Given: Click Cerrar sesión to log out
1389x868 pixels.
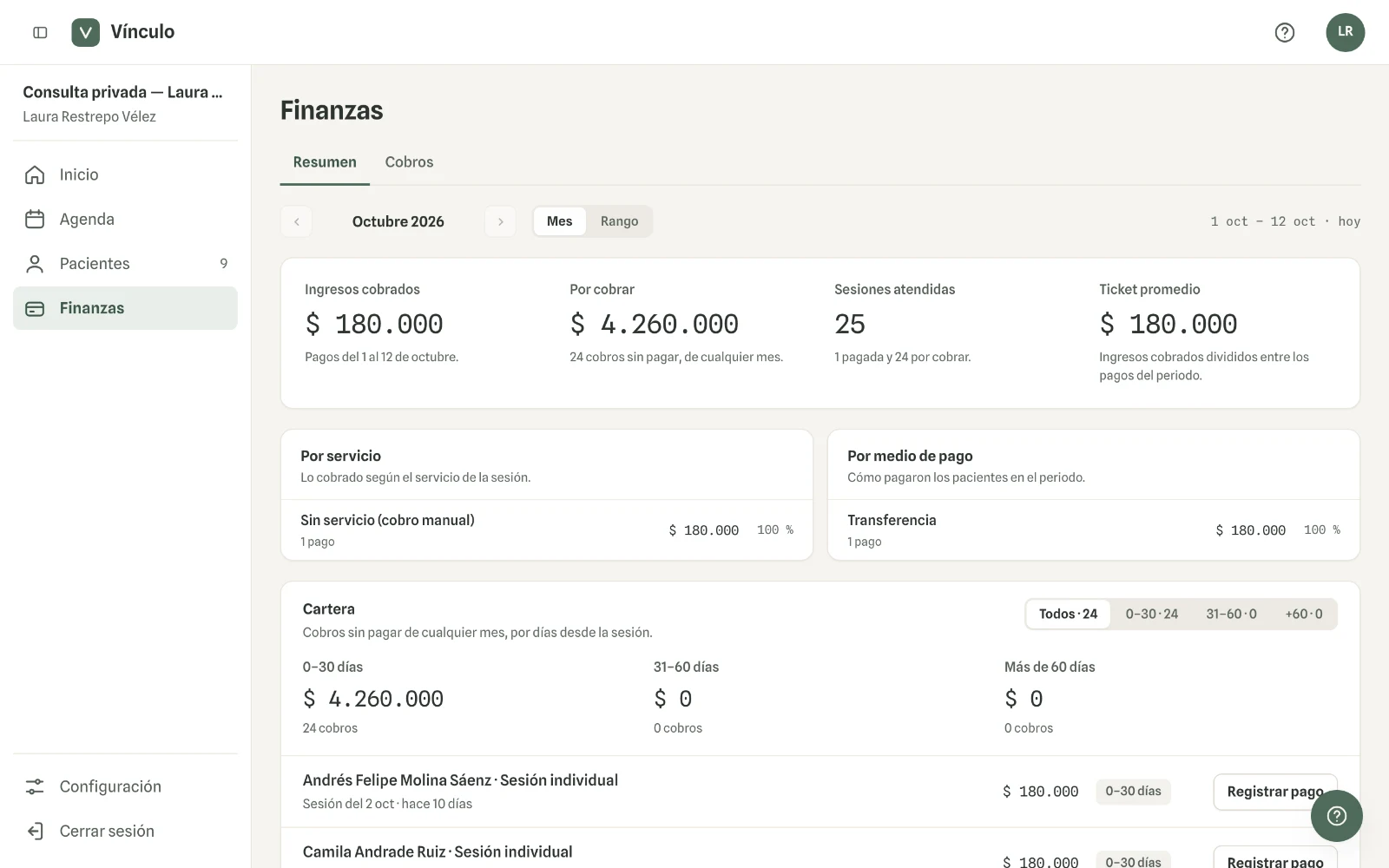Looking at the screenshot, I should (125, 831).
